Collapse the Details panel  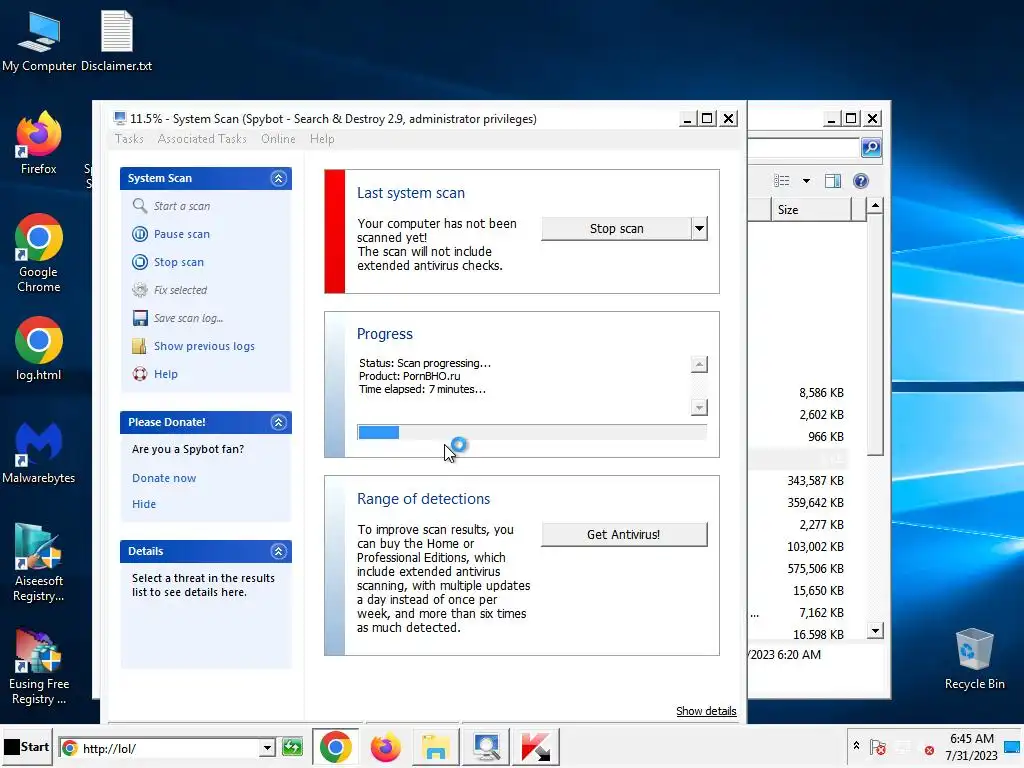278,552
